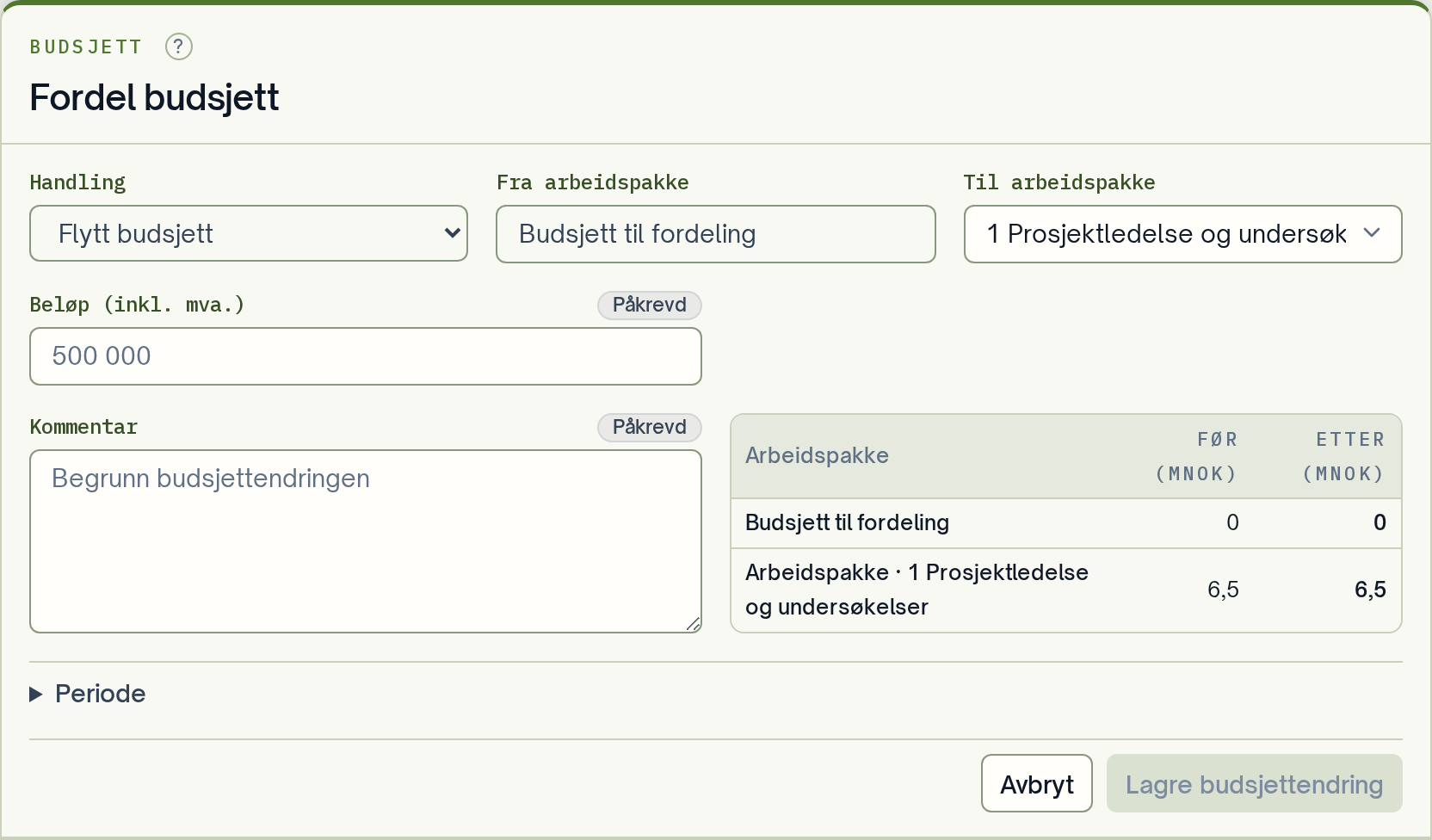Click the Arbeidspakke column header
Viewport: 1432px width, 840px height.
point(817,455)
